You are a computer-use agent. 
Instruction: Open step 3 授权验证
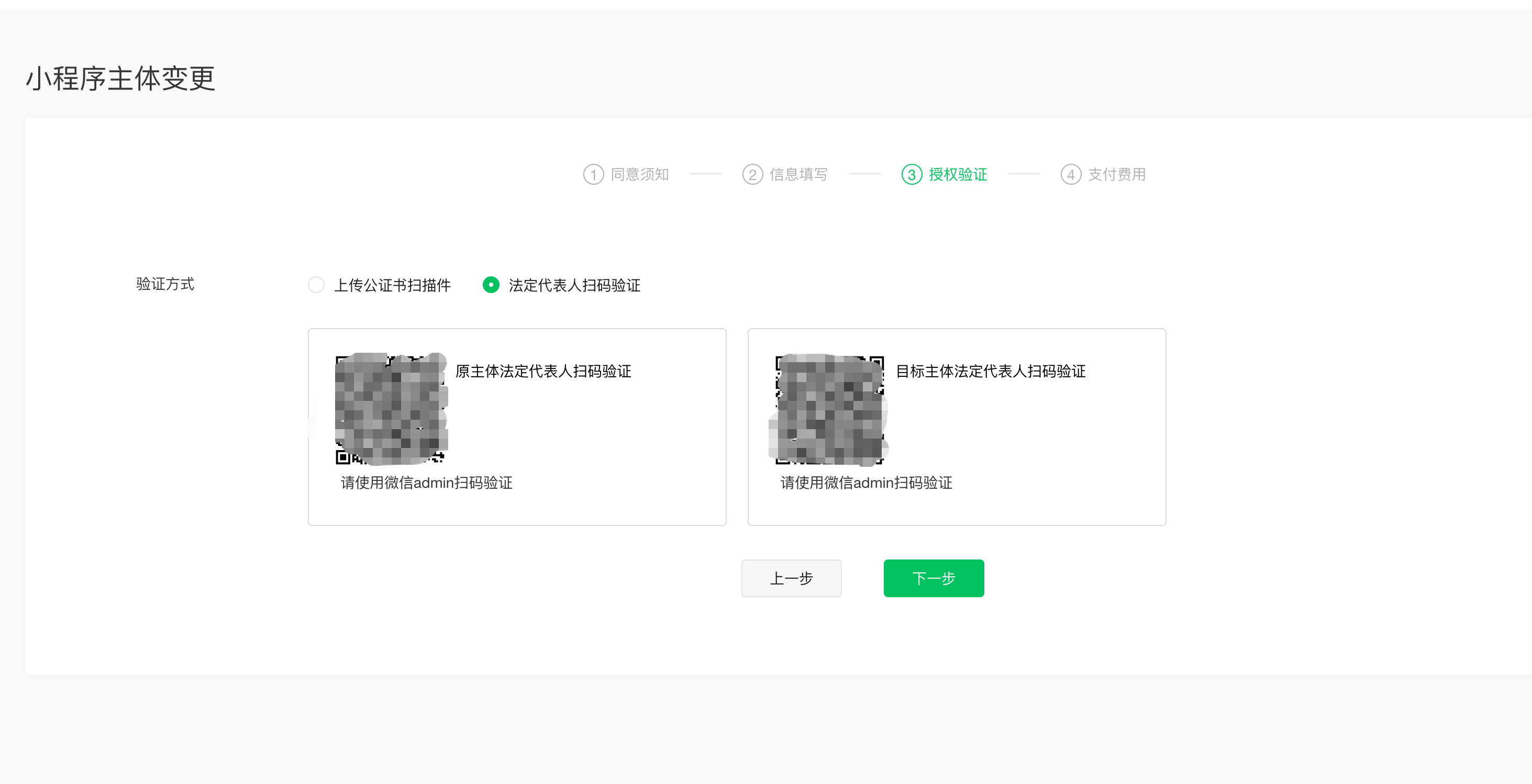(945, 174)
